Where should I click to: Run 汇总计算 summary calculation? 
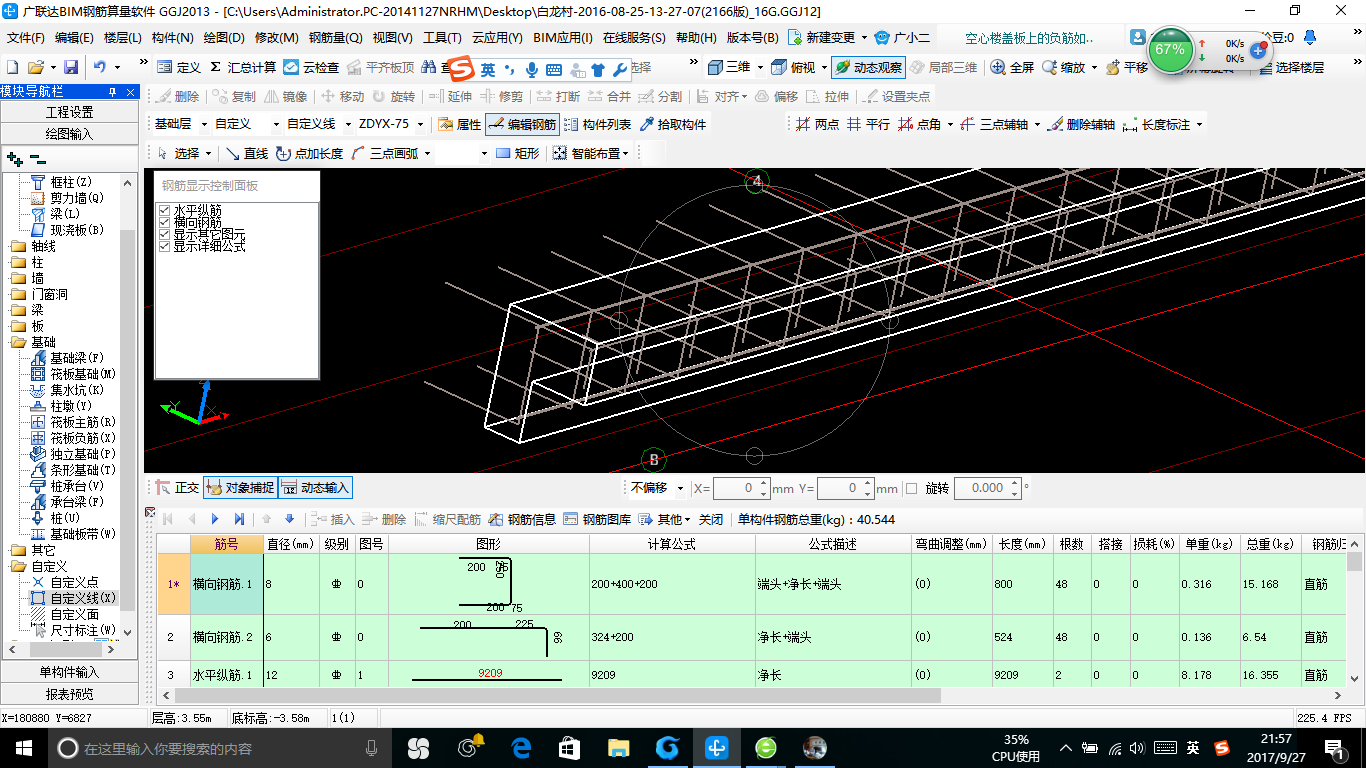click(241, 68)
